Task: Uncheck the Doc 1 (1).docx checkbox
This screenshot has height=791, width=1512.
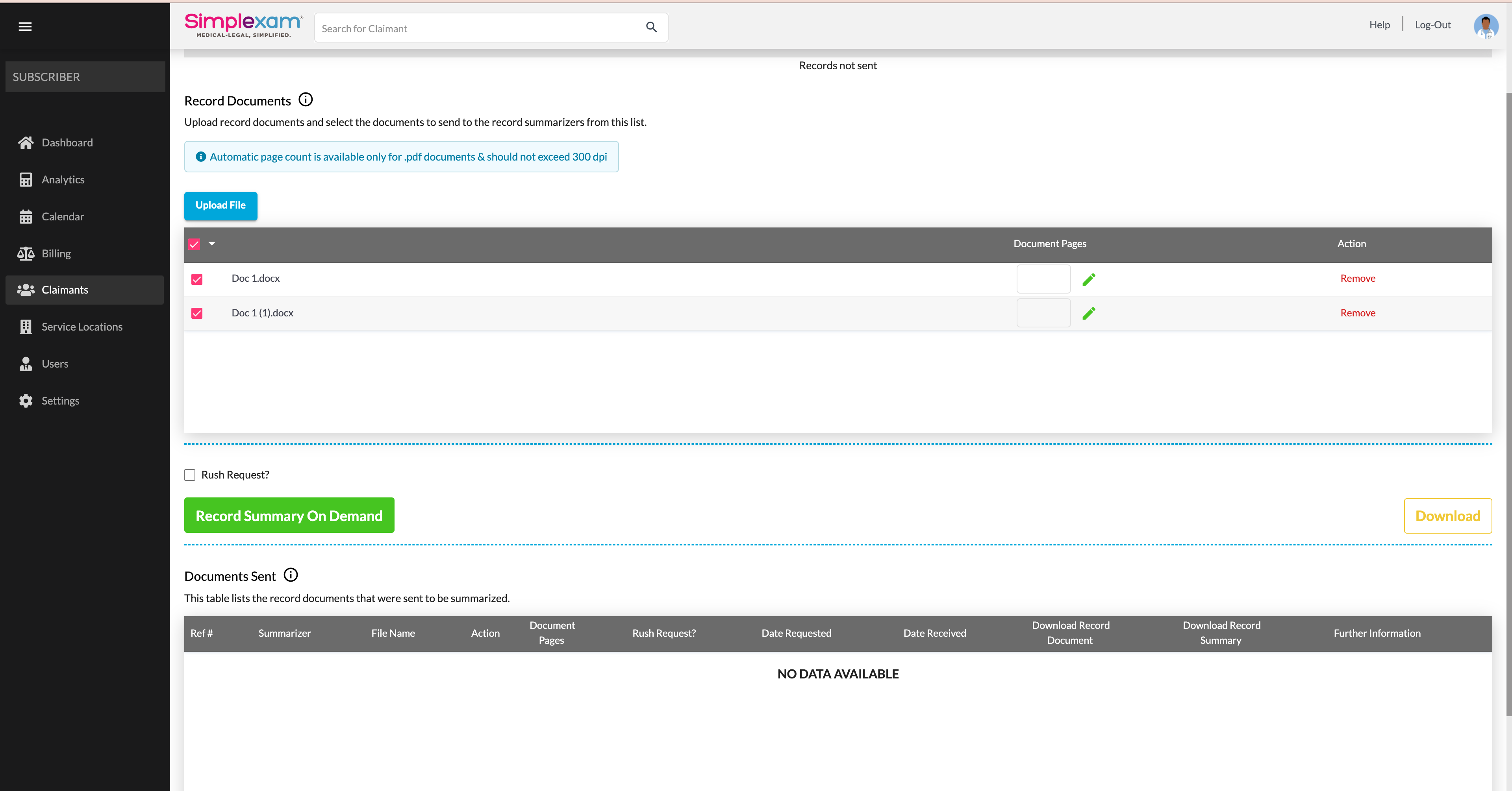Action: click(x=196, y=313)
